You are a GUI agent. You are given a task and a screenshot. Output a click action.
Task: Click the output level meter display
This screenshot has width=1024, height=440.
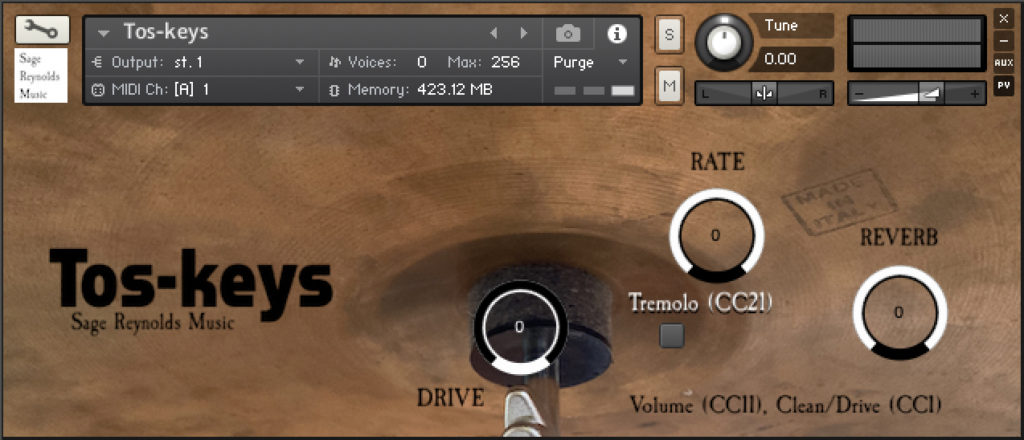[917, 43]
